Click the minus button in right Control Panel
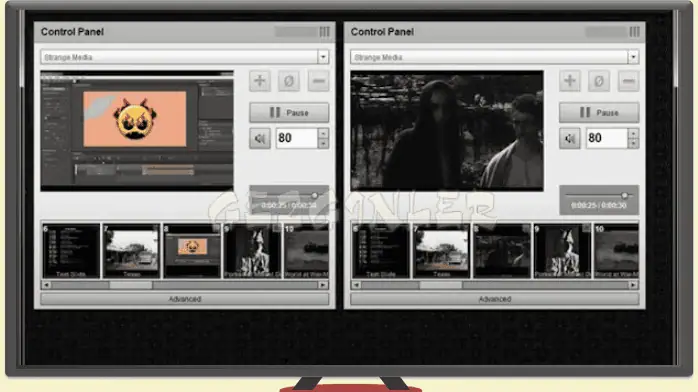 (629, 81)
